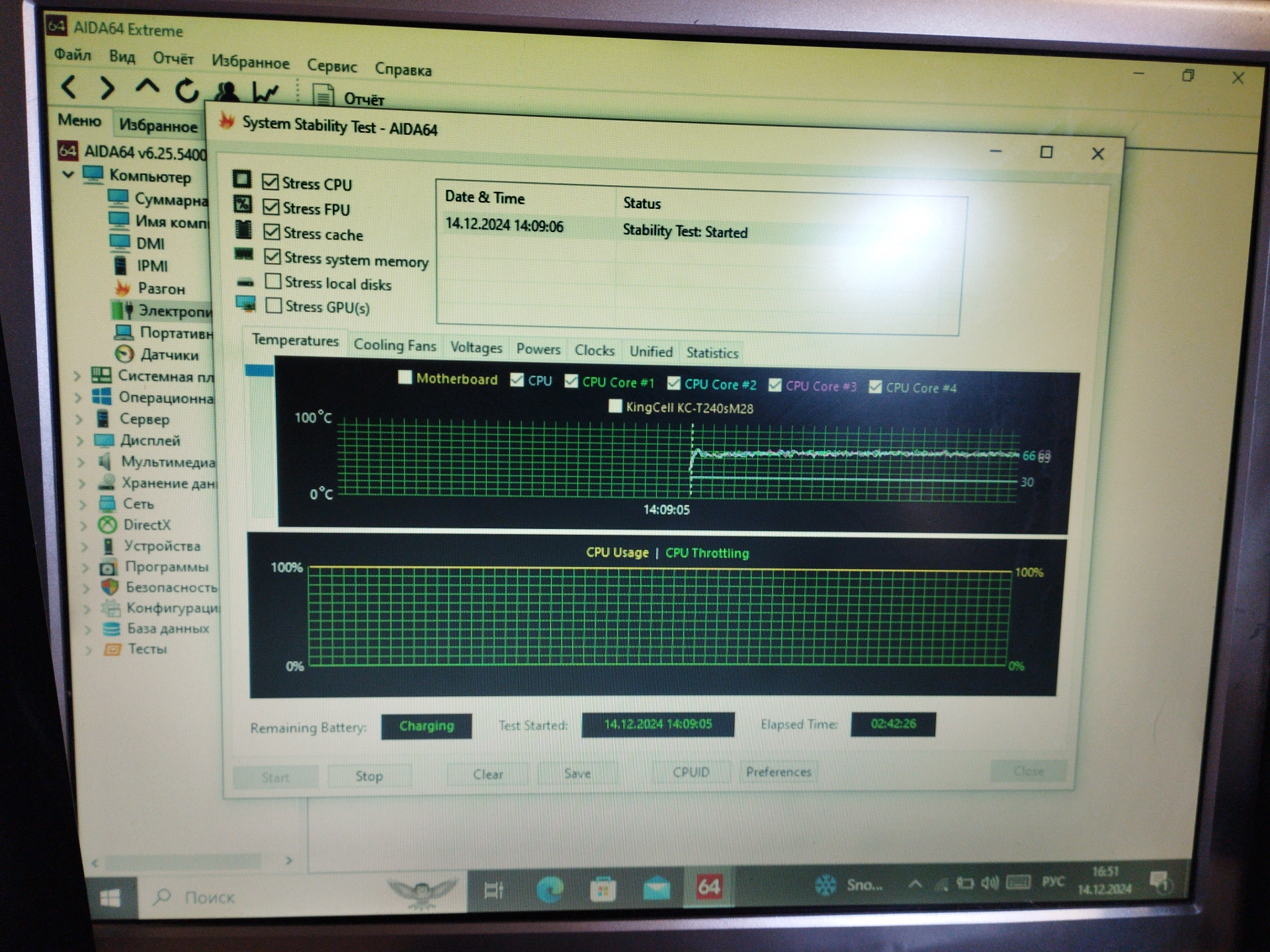Screen dimensions: 1270x952
Task: Click the user icon in AIDA64 toolbar
Action: 227,91
